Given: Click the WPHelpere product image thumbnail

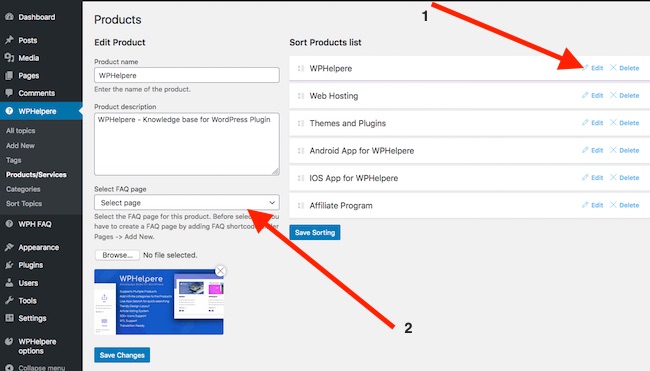Looking at the screenshot, I should 159,302.
